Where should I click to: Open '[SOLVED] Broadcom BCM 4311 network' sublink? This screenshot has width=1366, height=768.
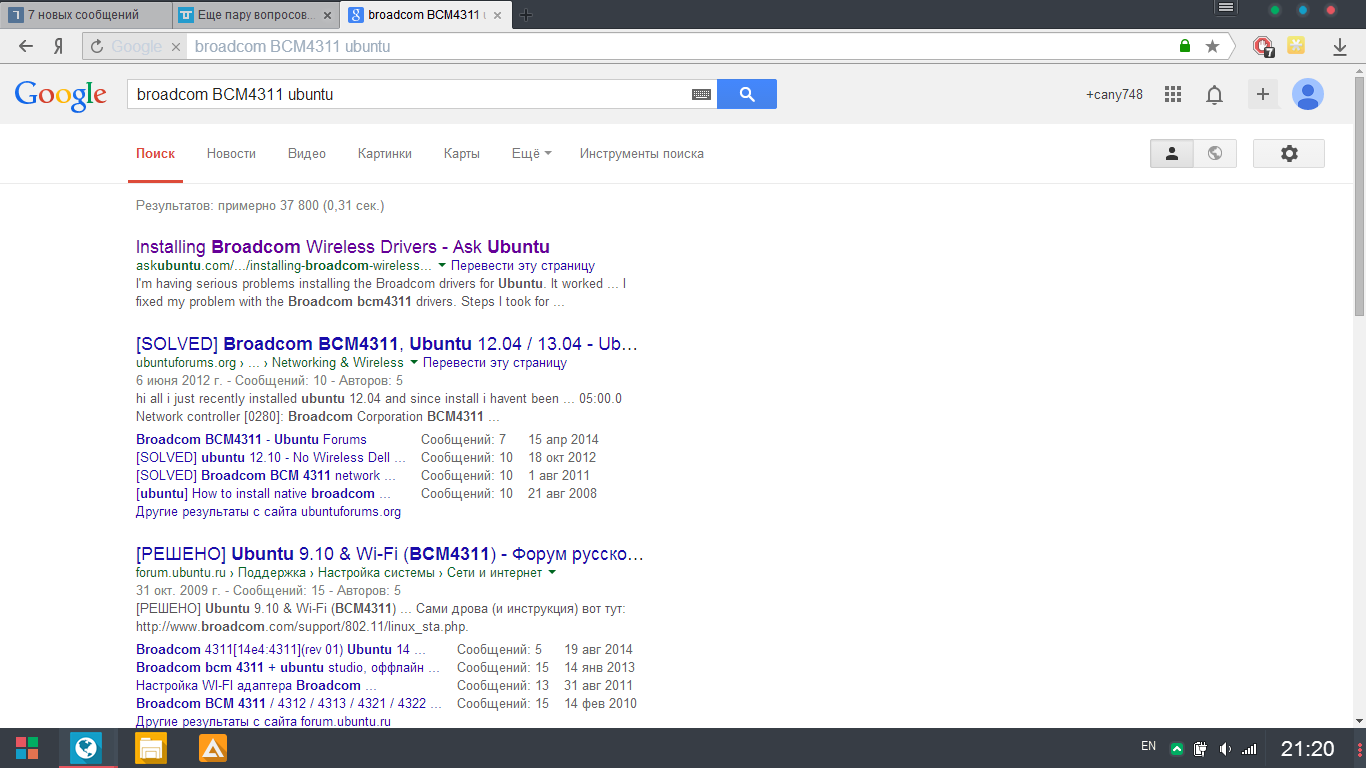266,476
